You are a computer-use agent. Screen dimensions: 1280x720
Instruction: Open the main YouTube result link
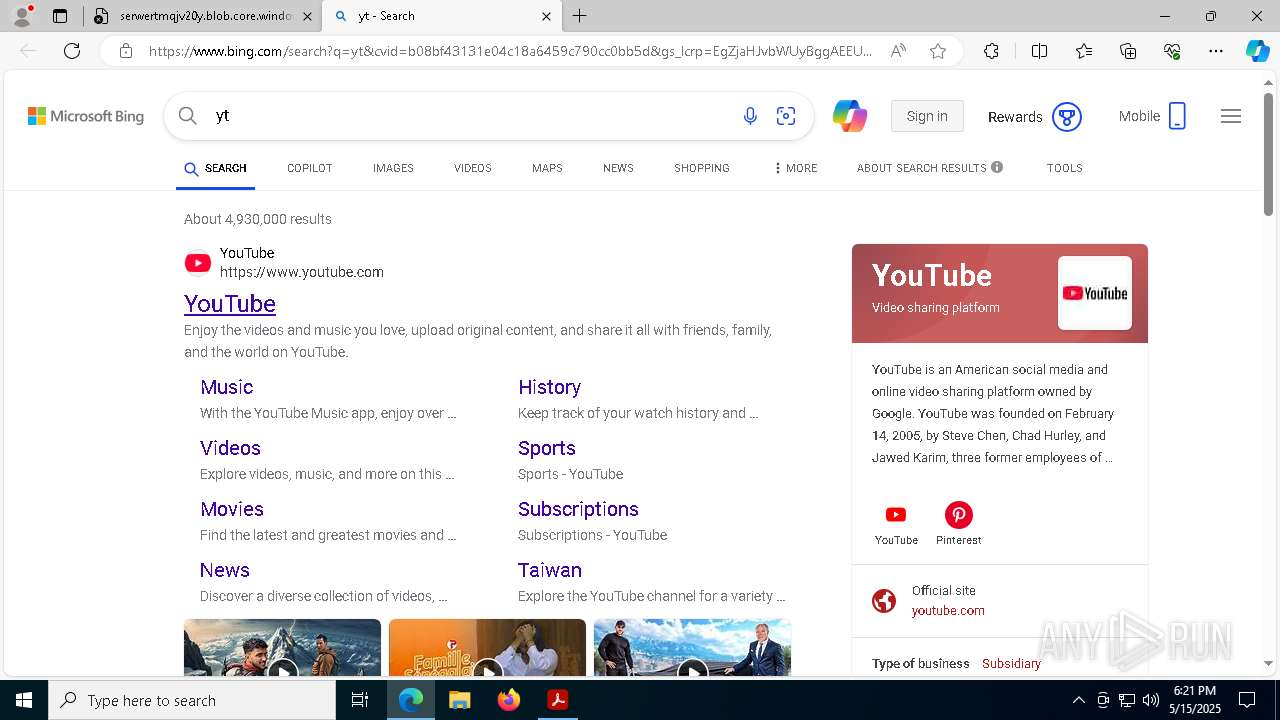pyautogui.click(x=230, y=303)
